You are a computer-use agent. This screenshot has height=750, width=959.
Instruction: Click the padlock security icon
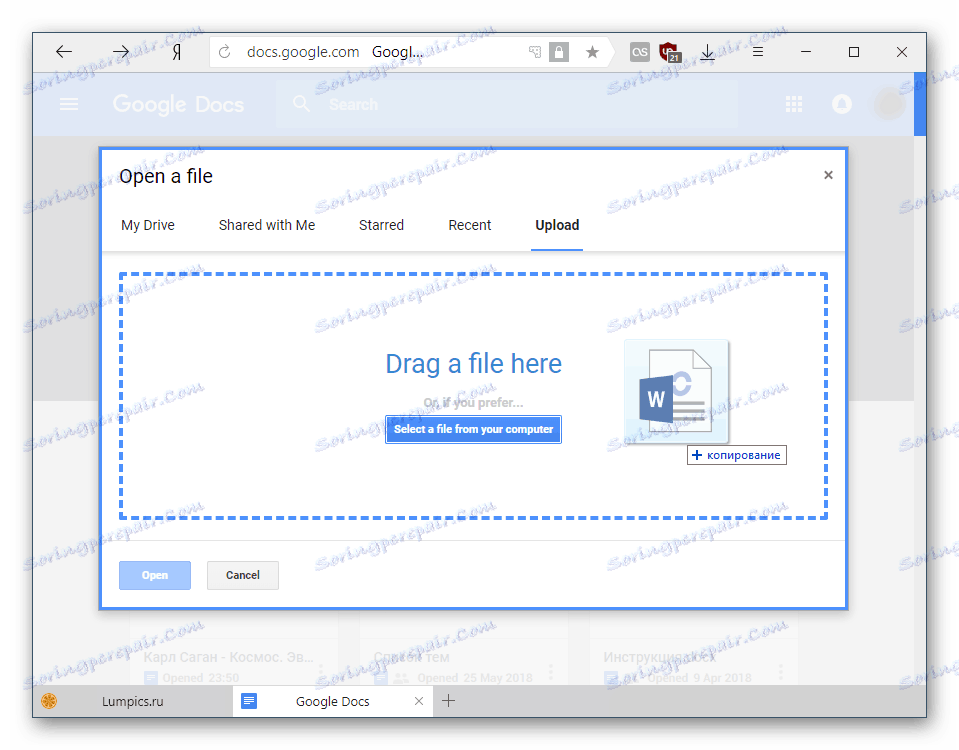click(x=559, y=52)
